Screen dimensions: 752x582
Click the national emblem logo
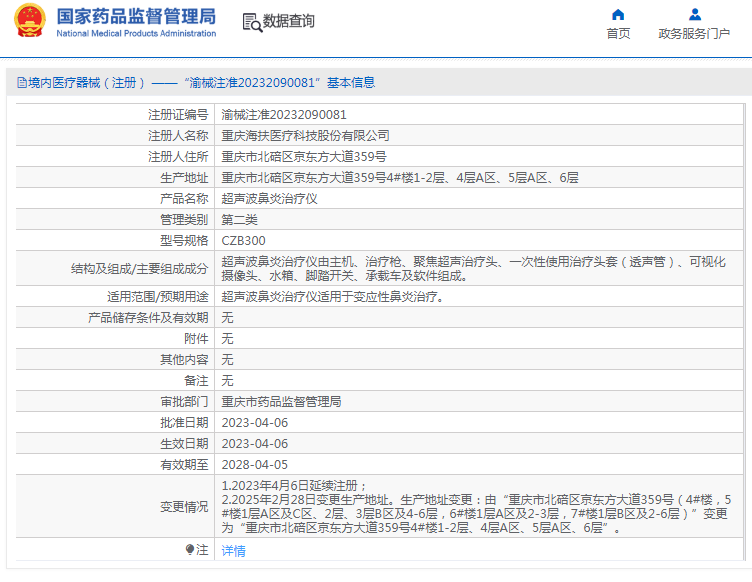coord(30,21)
